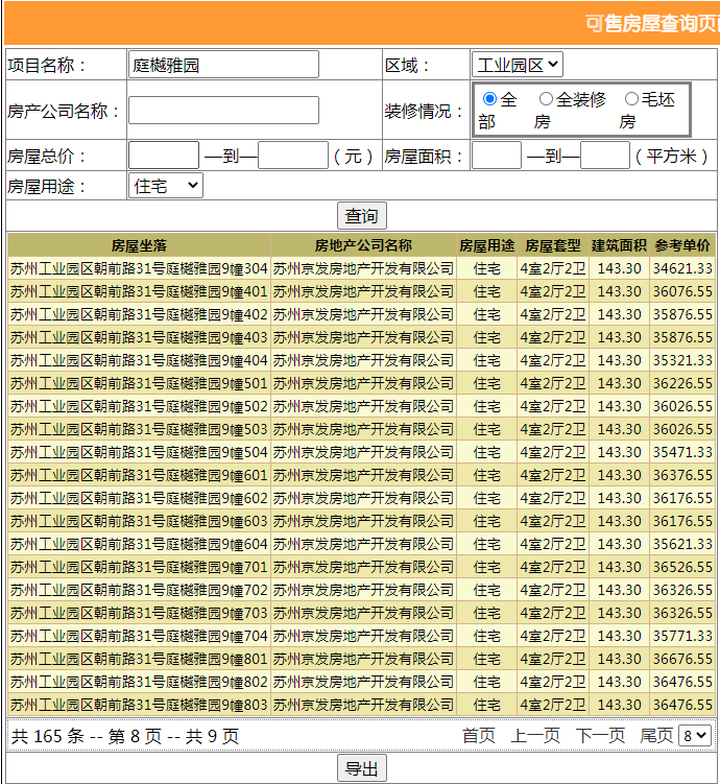Image resolution: width=720 pixels, height=784 pixels.
Task: Select the 9幢703 address cell
Action: click(x=139, y=613)
